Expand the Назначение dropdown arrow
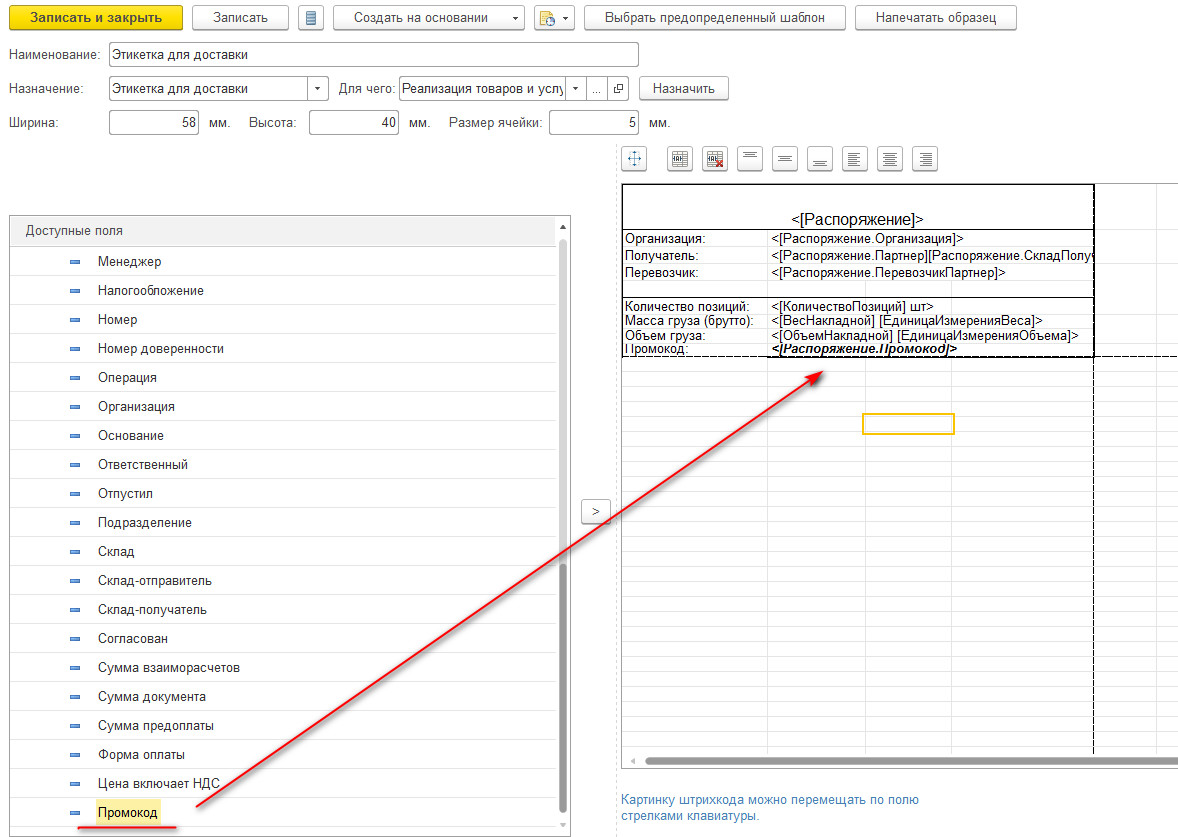This screenshot has width=1178, height=837. click(318, 89)
